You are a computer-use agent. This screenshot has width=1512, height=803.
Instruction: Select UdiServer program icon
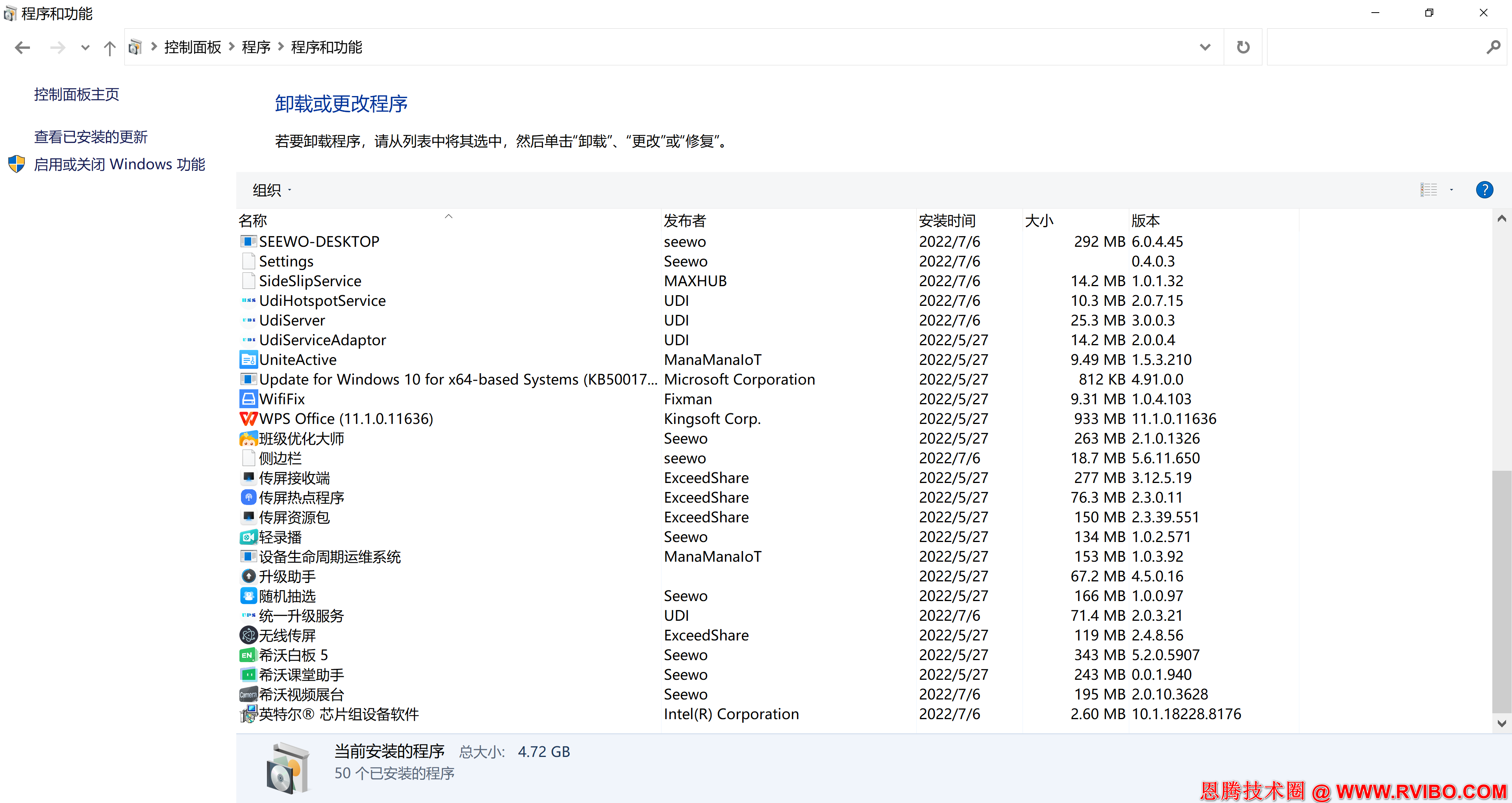(248, 320)
